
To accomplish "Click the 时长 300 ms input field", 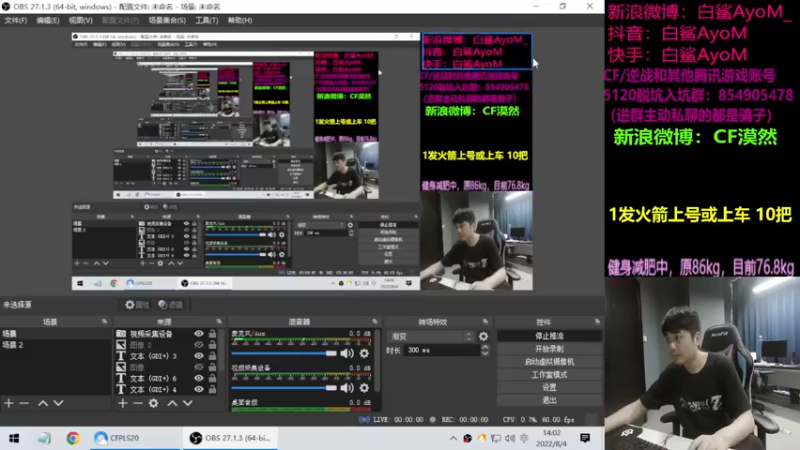I will pyautogui.click(x=442, y=350).
